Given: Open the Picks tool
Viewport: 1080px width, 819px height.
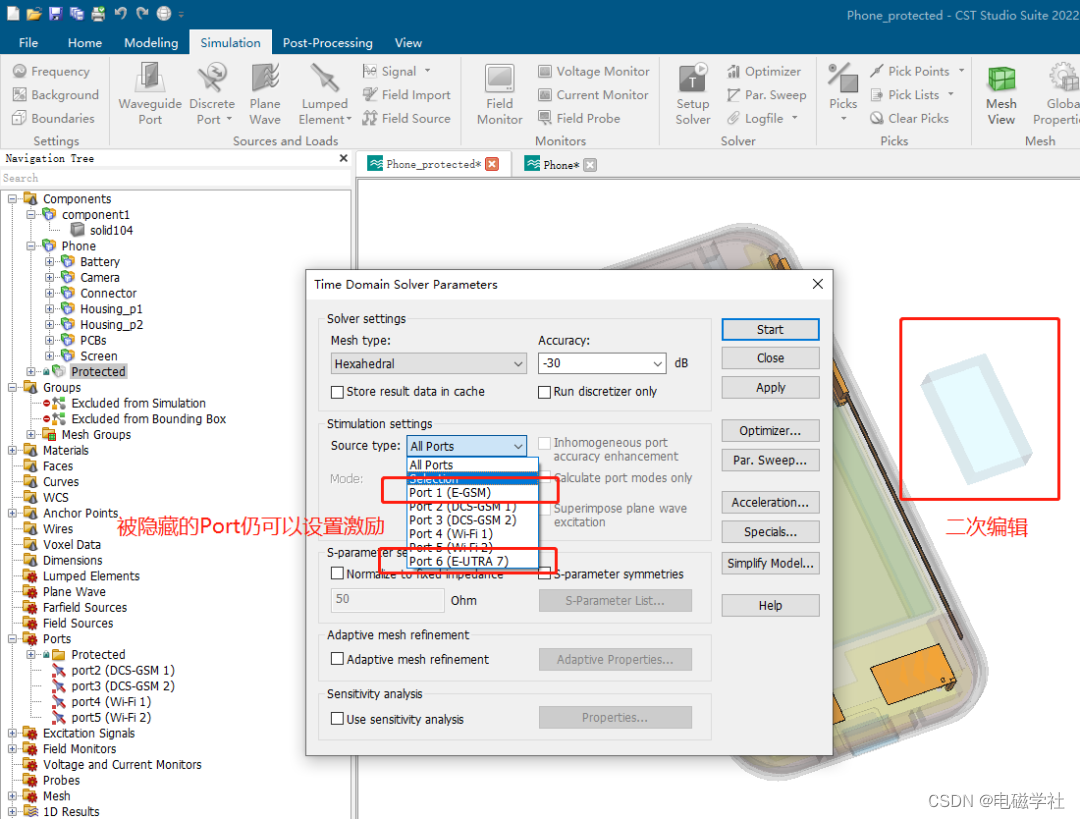Looking at the screenshot, I should 842,94.
